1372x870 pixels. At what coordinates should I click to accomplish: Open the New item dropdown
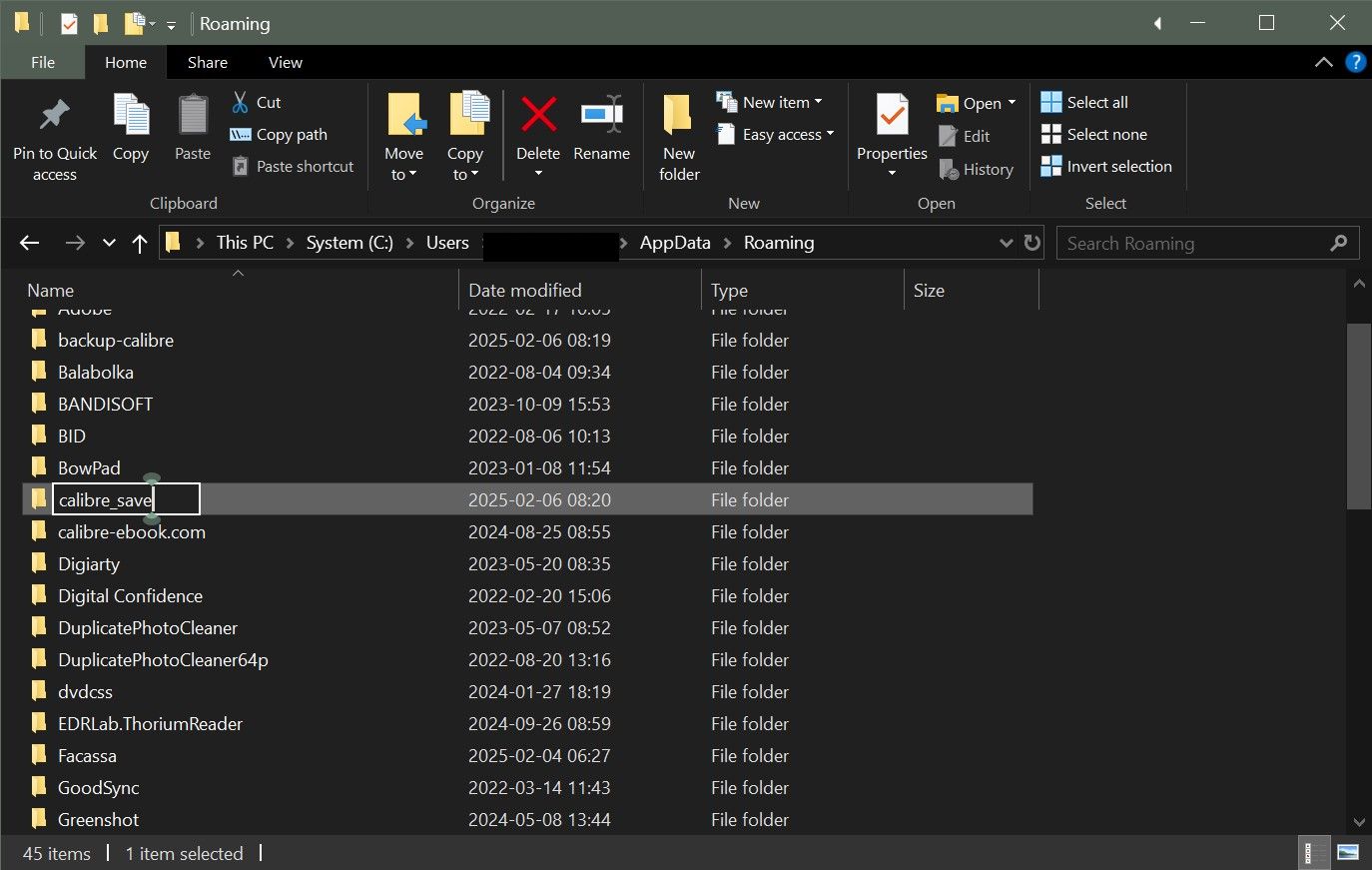click(x=770, y=102)
